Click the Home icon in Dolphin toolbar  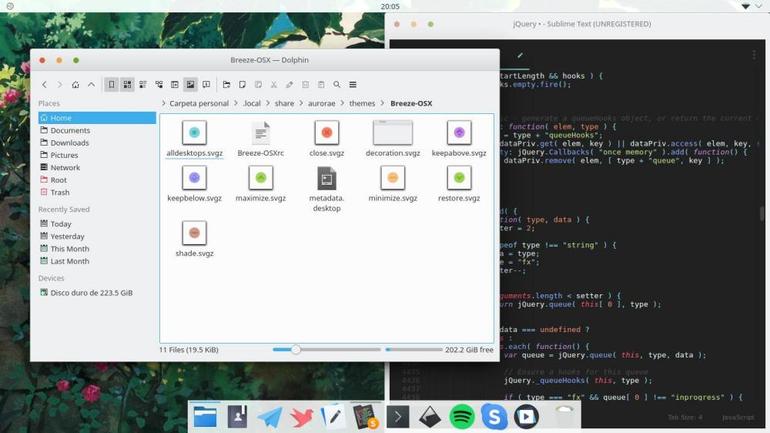(75, 84)
